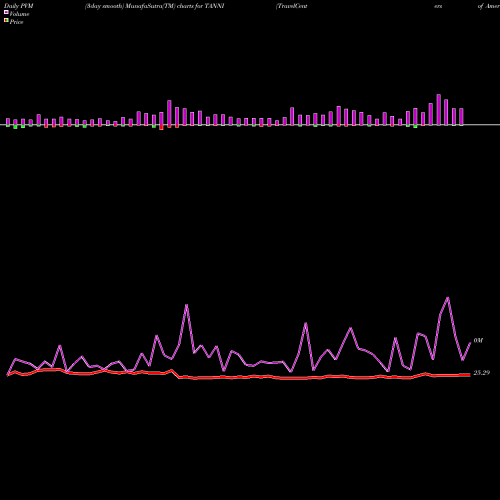Click the '0M' volume value label
Image resolution: width=500 pixels, height=500 pixels.
(x=478, y=341)
